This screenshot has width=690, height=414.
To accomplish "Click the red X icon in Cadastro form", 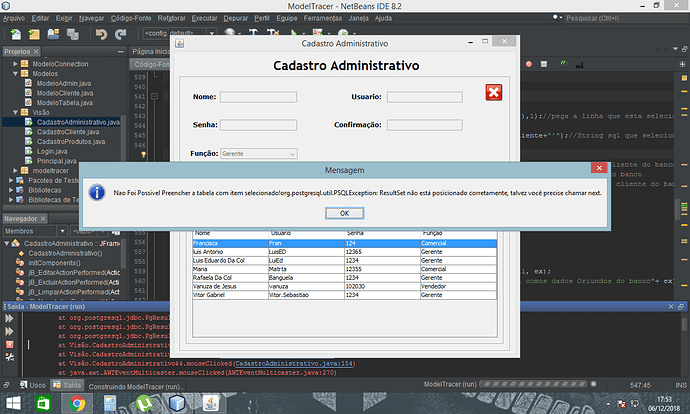I will coord(494,92).
